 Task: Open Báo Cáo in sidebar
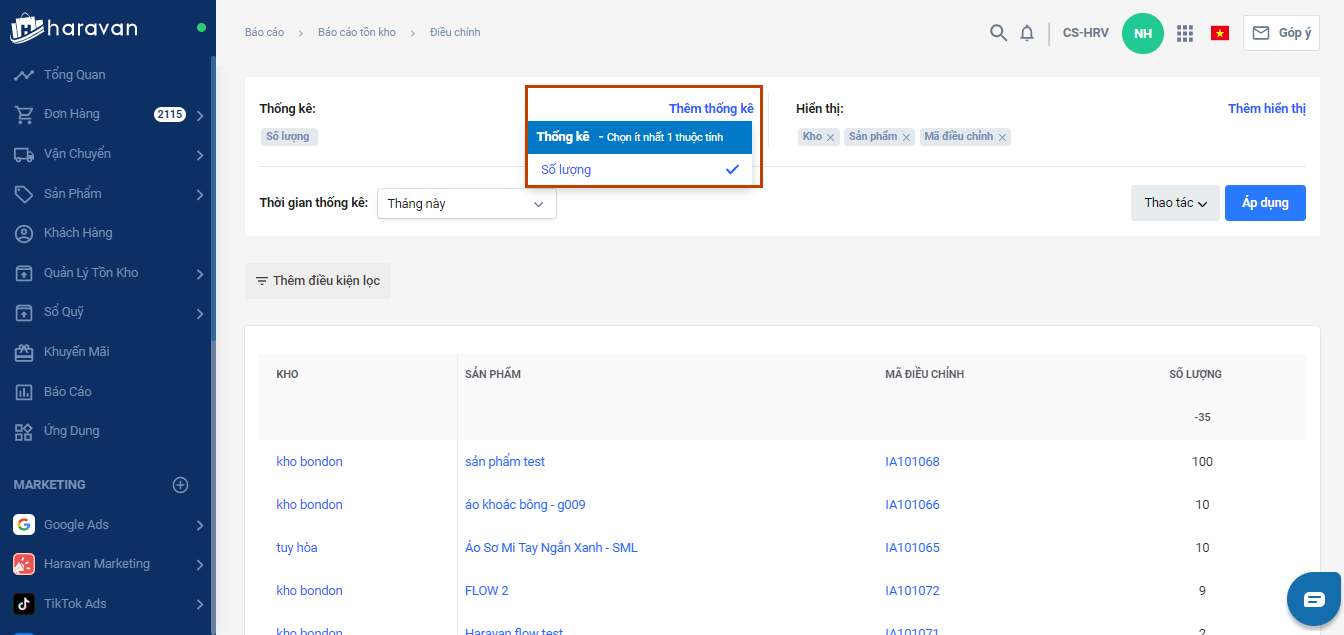67,392
